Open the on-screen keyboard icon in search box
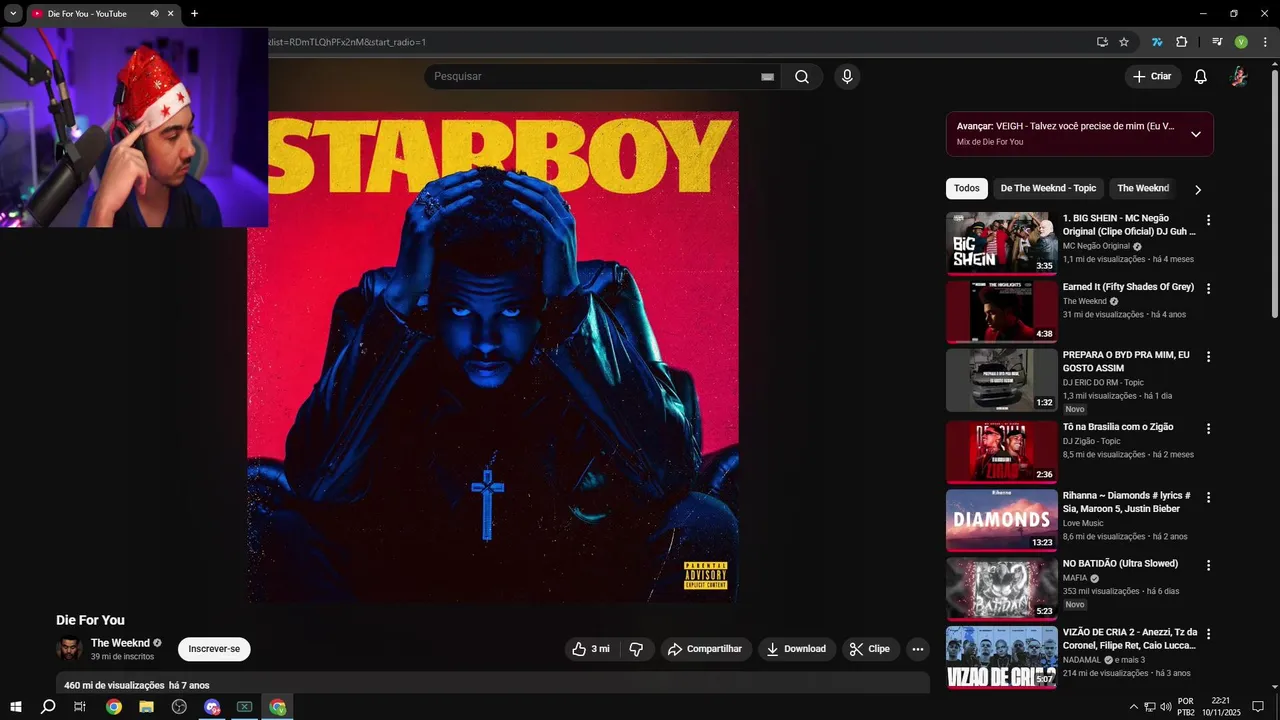Image resolution: width=1280 pixels, height=720 pixels. (x=767, y=77)
